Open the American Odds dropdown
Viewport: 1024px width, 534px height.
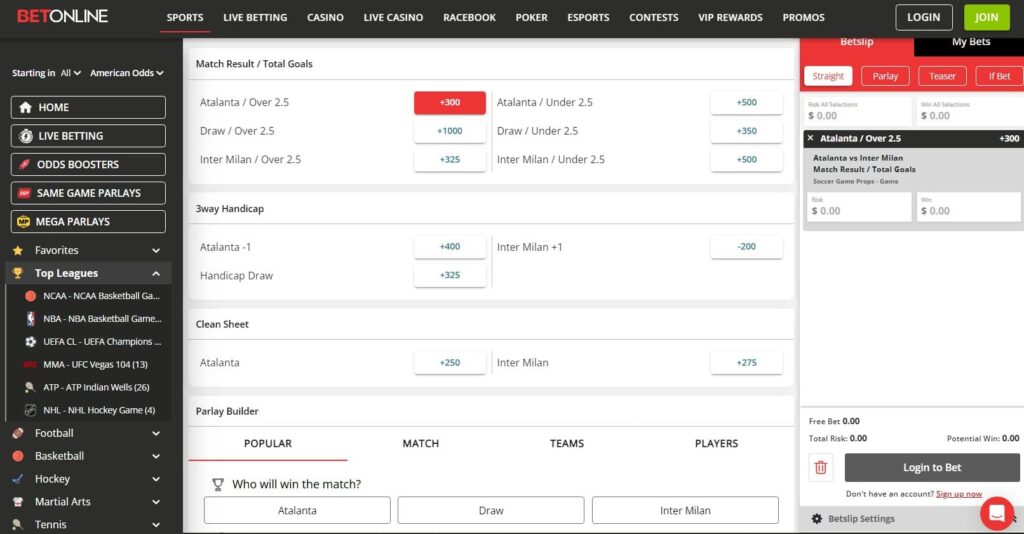click(126, 73)
